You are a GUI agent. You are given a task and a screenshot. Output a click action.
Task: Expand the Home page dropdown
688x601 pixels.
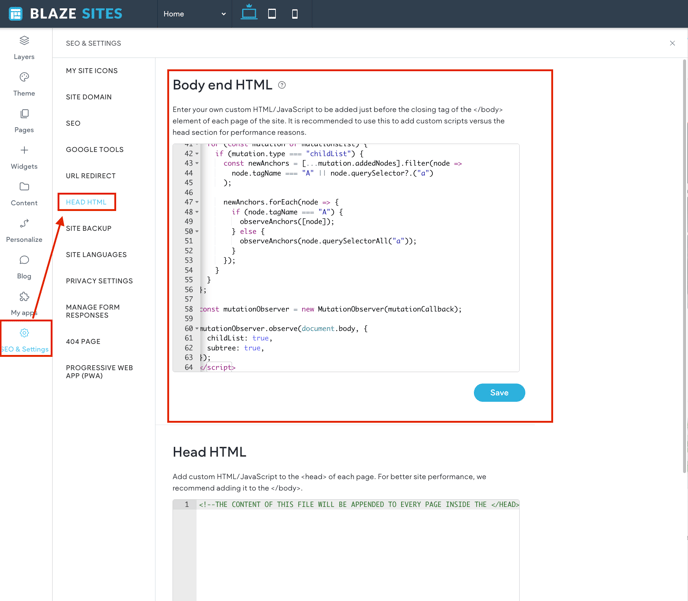(x=195, y=14)
